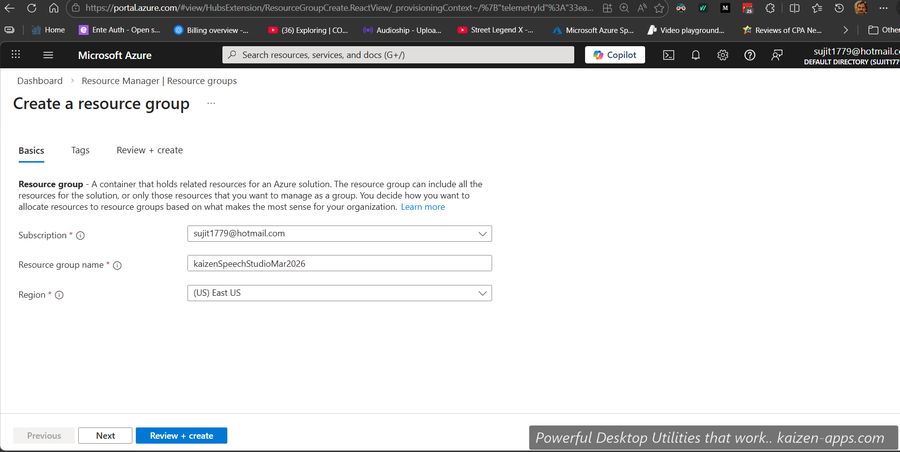This screenshot has width=900, height=452.
Task: Open Other favorites folder
Action: (883, 30)
